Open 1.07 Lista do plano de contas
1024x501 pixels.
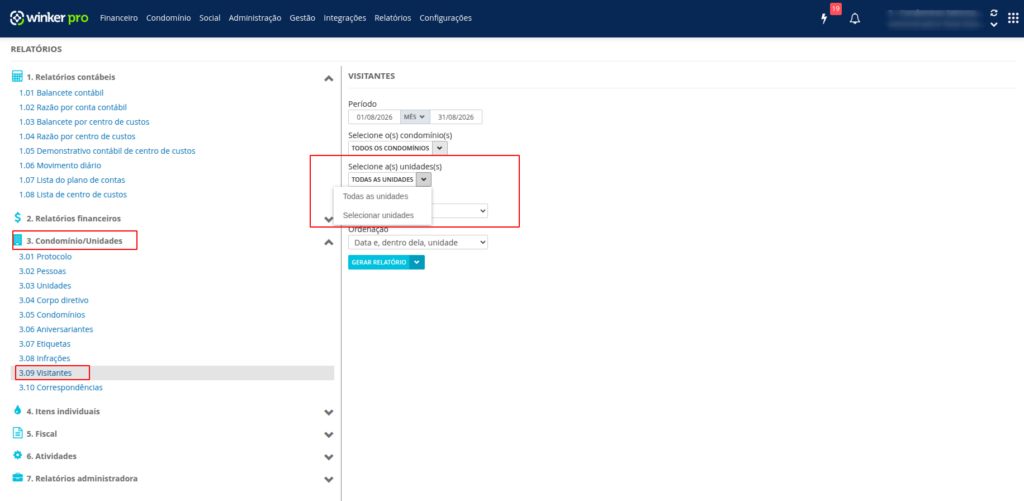72,180
